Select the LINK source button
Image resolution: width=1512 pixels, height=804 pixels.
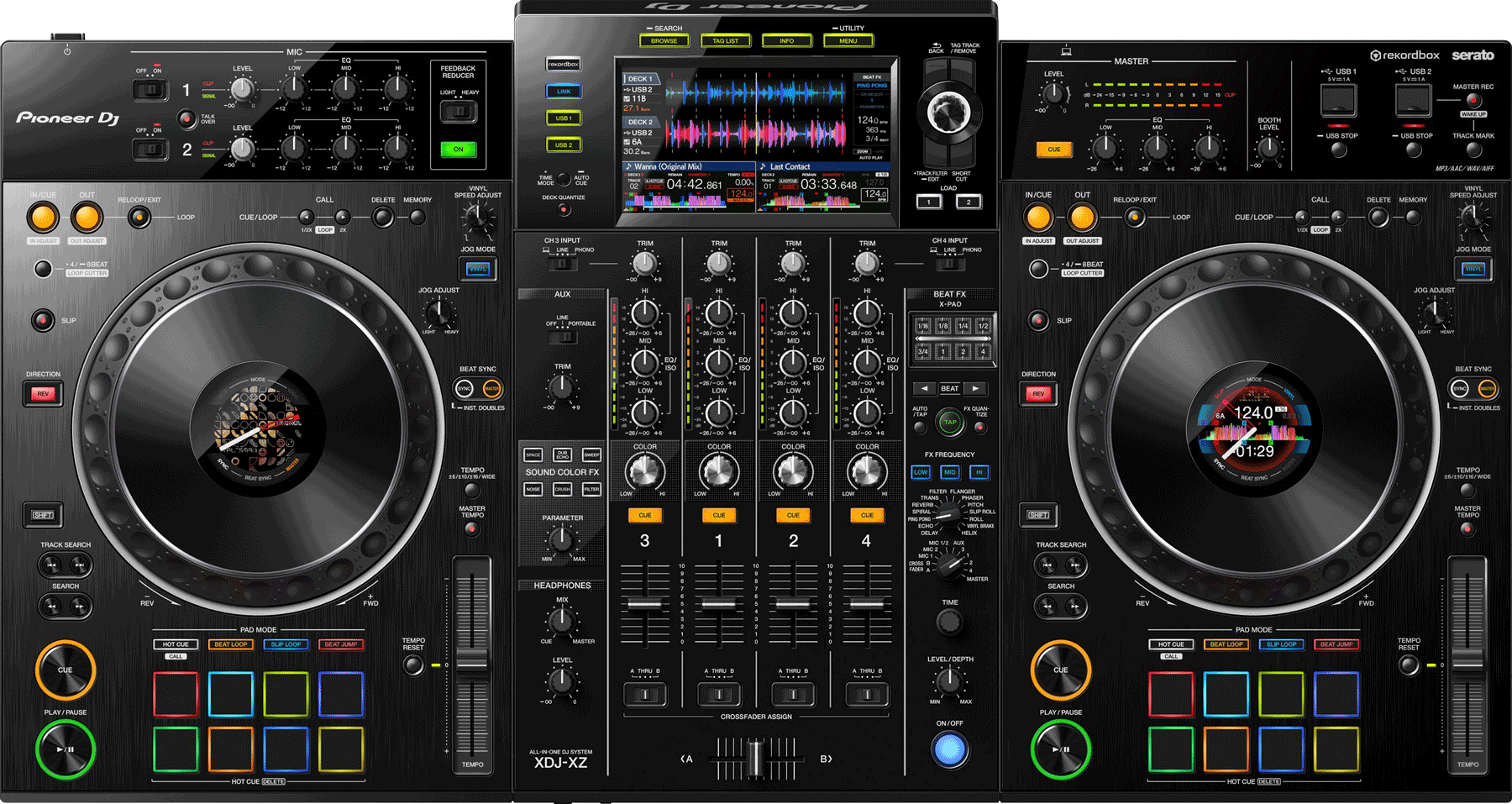tap(564, 91)
